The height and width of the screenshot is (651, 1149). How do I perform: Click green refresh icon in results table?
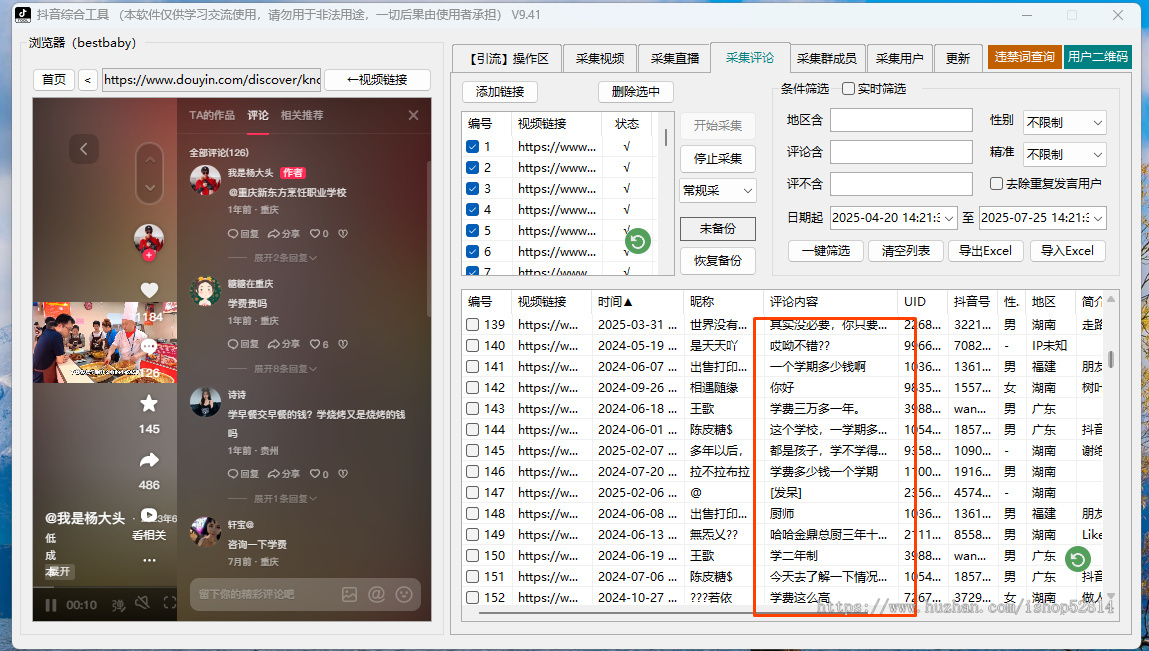tap(1077, 560)
